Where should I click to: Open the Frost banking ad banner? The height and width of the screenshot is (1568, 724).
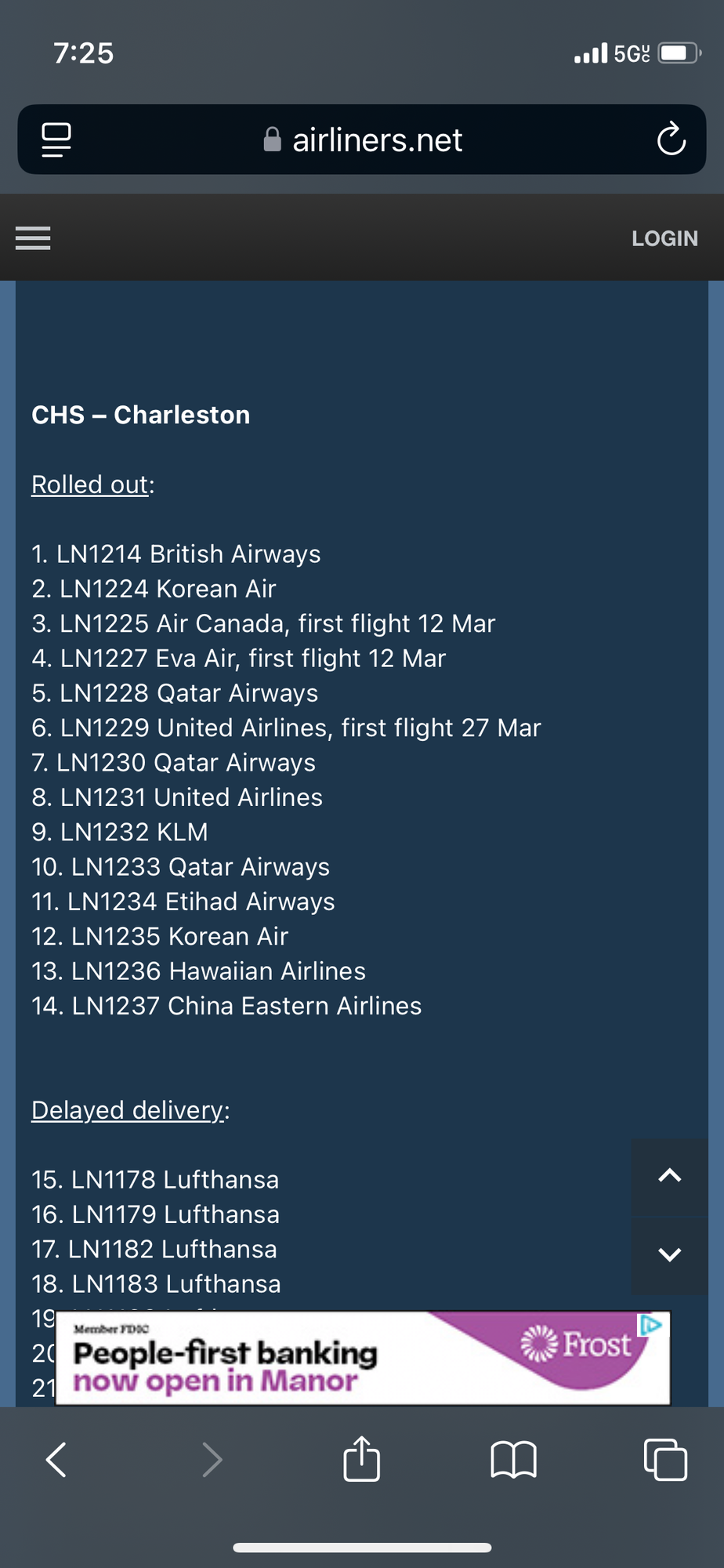click(364, 1358)
